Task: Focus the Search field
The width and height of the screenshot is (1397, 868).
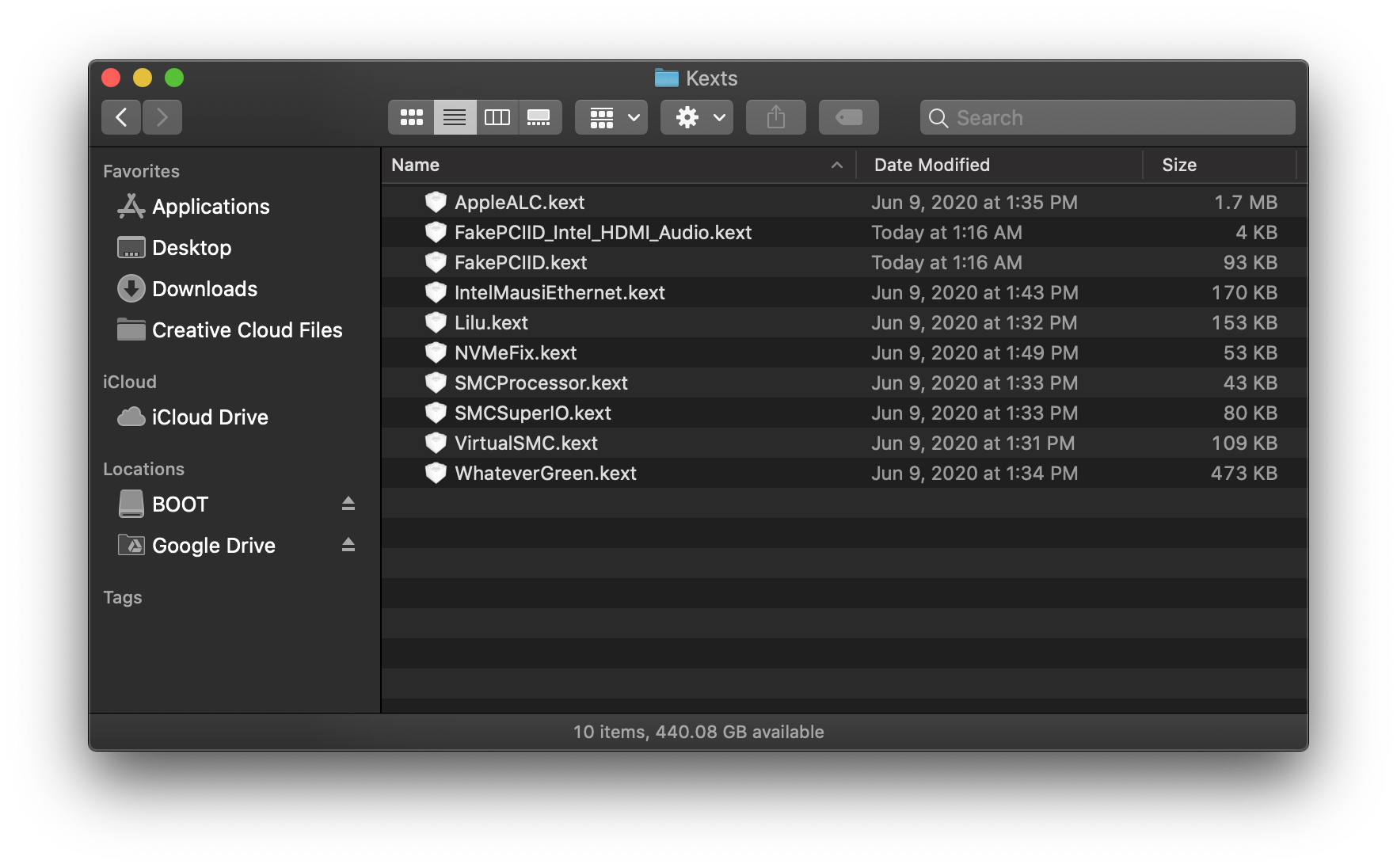Action: click(1108, 117)
